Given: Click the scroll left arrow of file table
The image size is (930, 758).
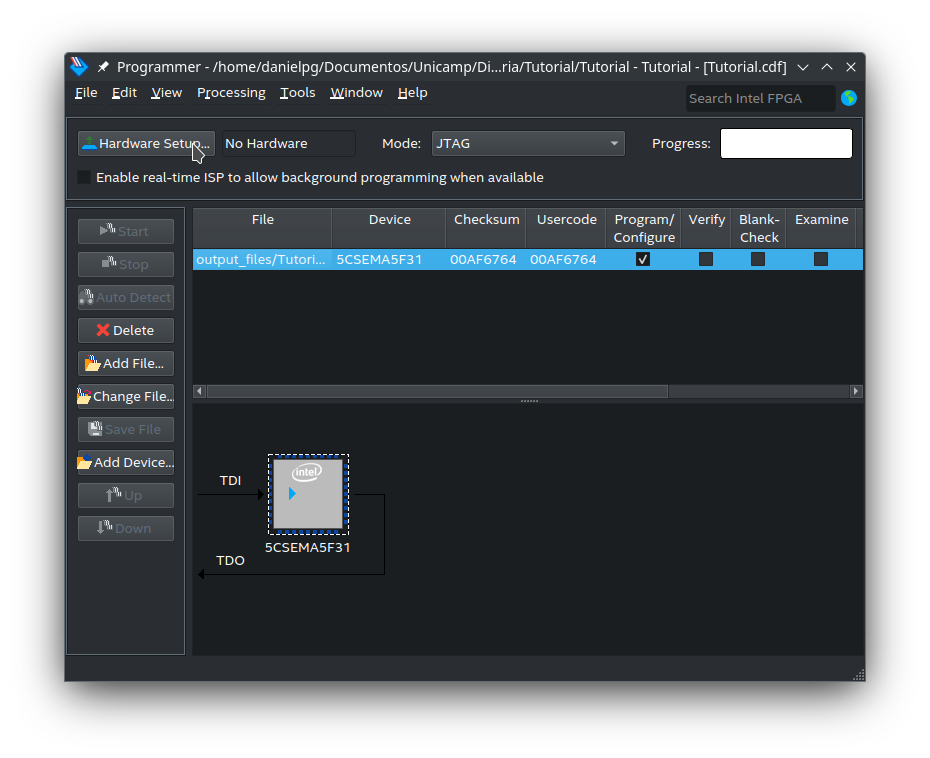Looking at the screenshot, I should click(199, 391).
